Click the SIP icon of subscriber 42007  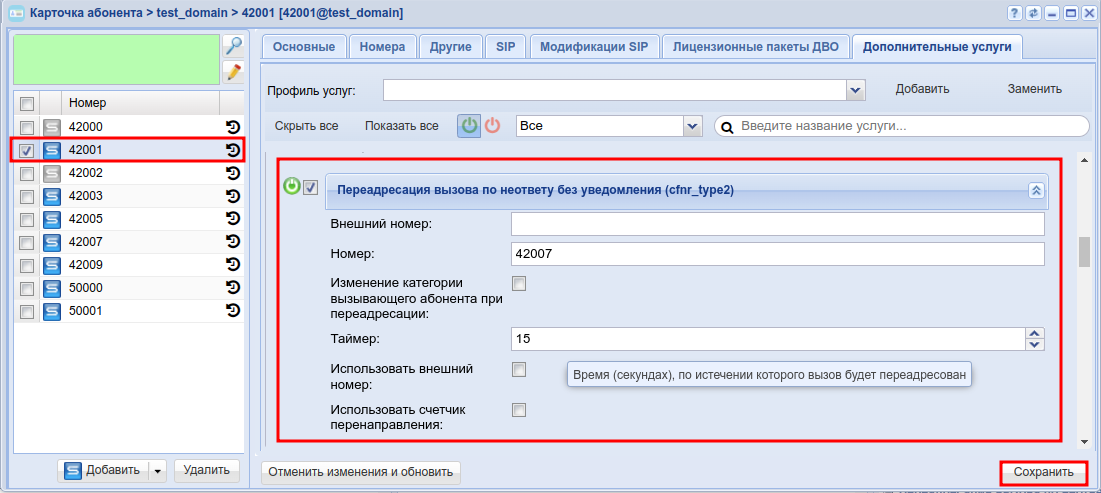coord(51,242)
